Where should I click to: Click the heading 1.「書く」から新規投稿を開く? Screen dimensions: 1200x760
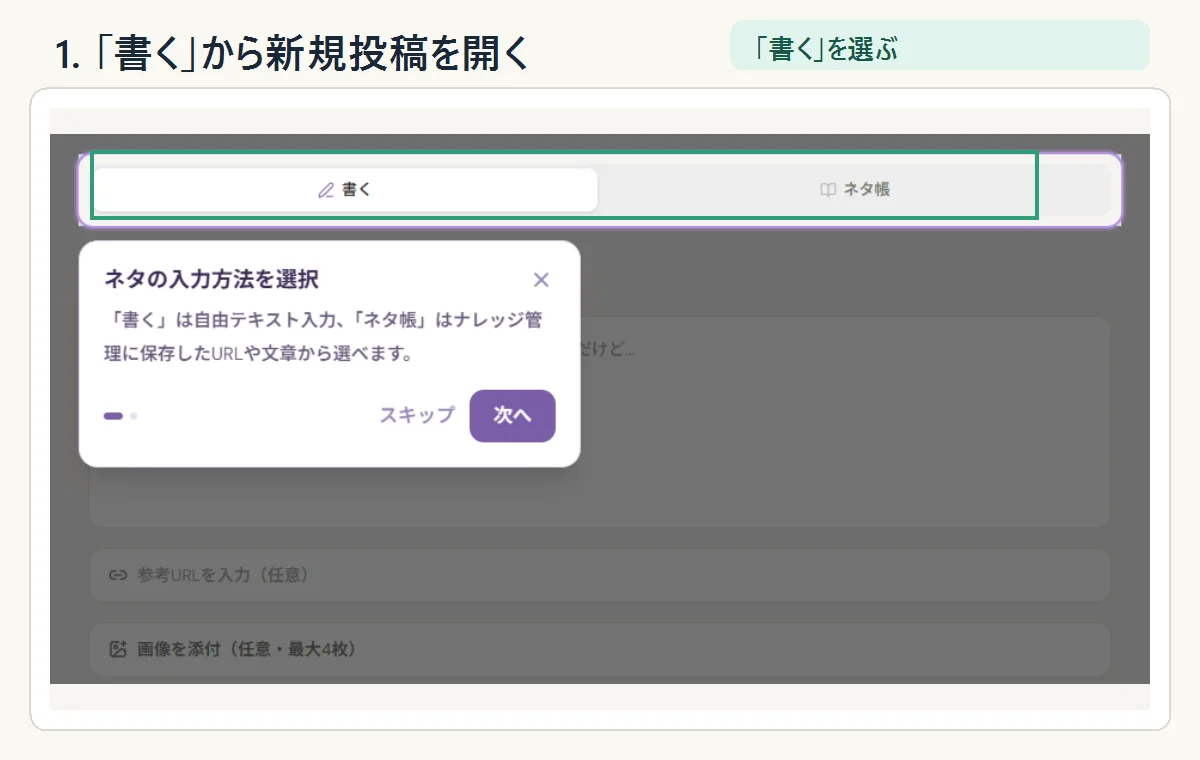[x=292, y=54]
